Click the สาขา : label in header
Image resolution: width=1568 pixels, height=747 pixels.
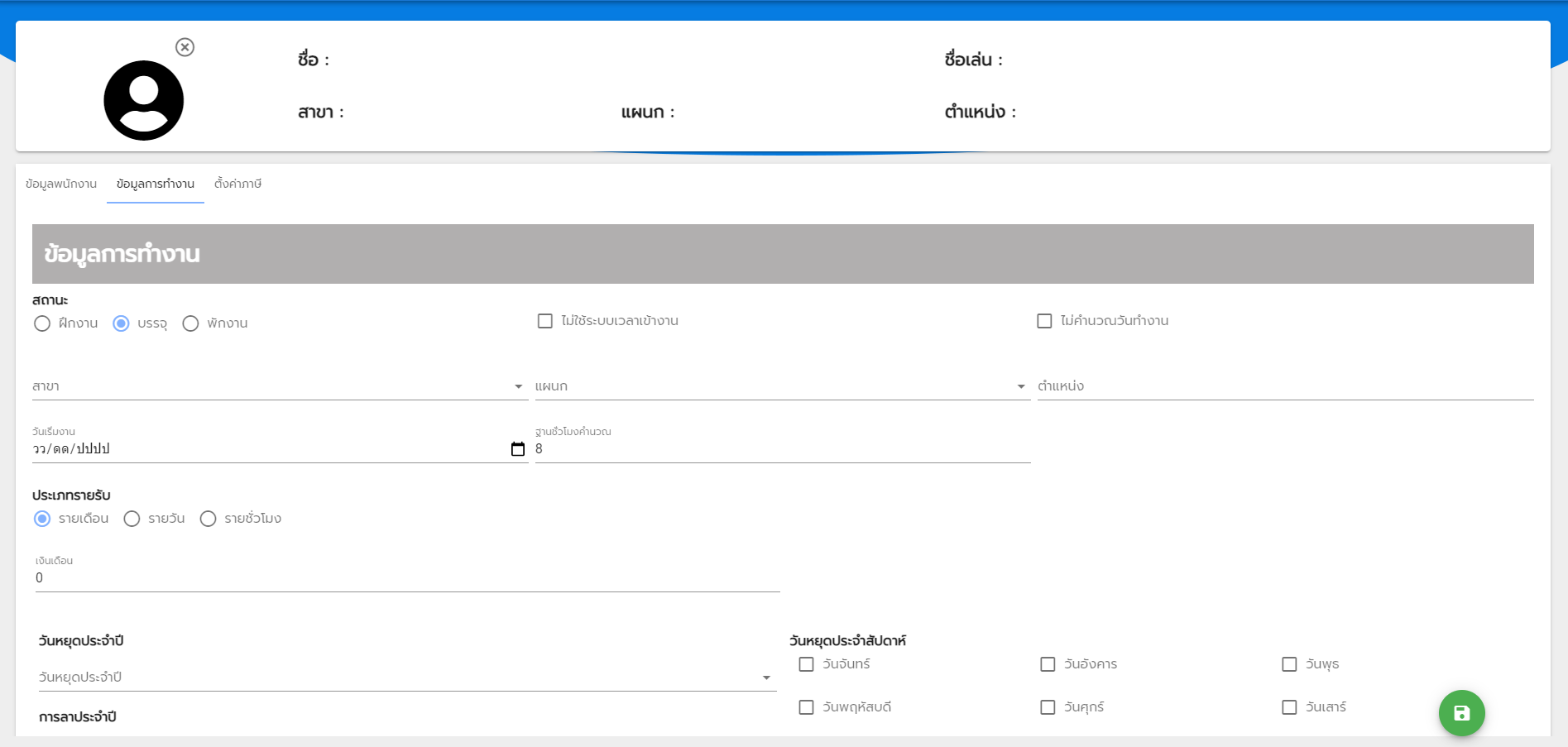321,112
